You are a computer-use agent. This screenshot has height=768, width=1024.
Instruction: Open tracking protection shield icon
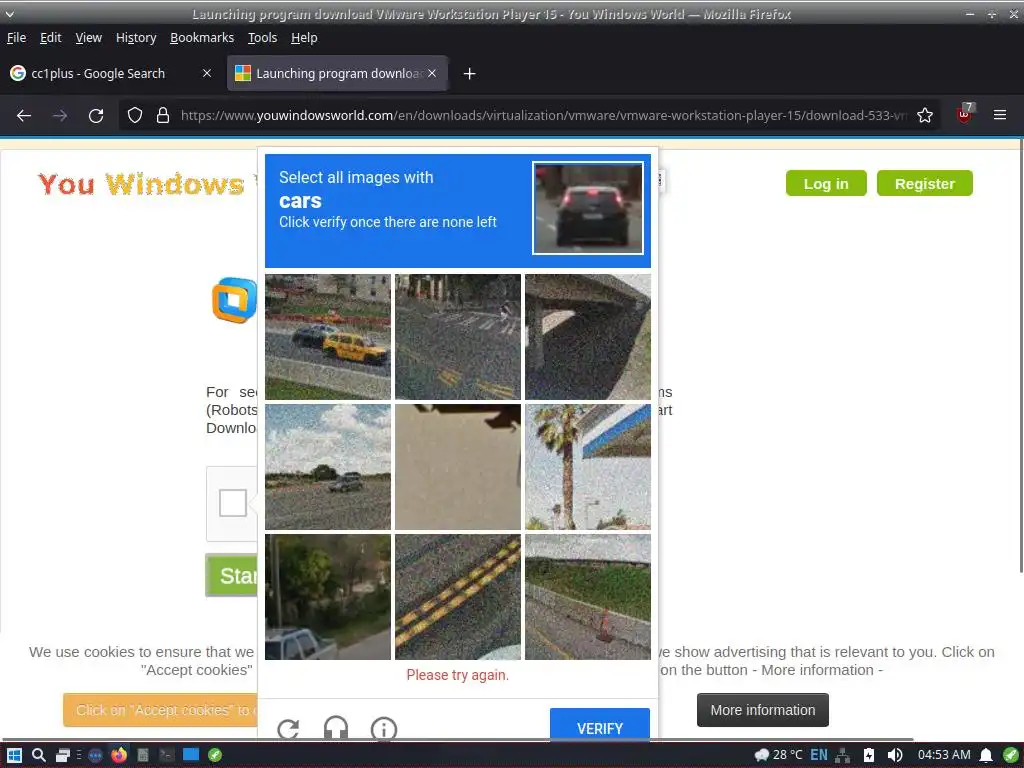(135, 116)
